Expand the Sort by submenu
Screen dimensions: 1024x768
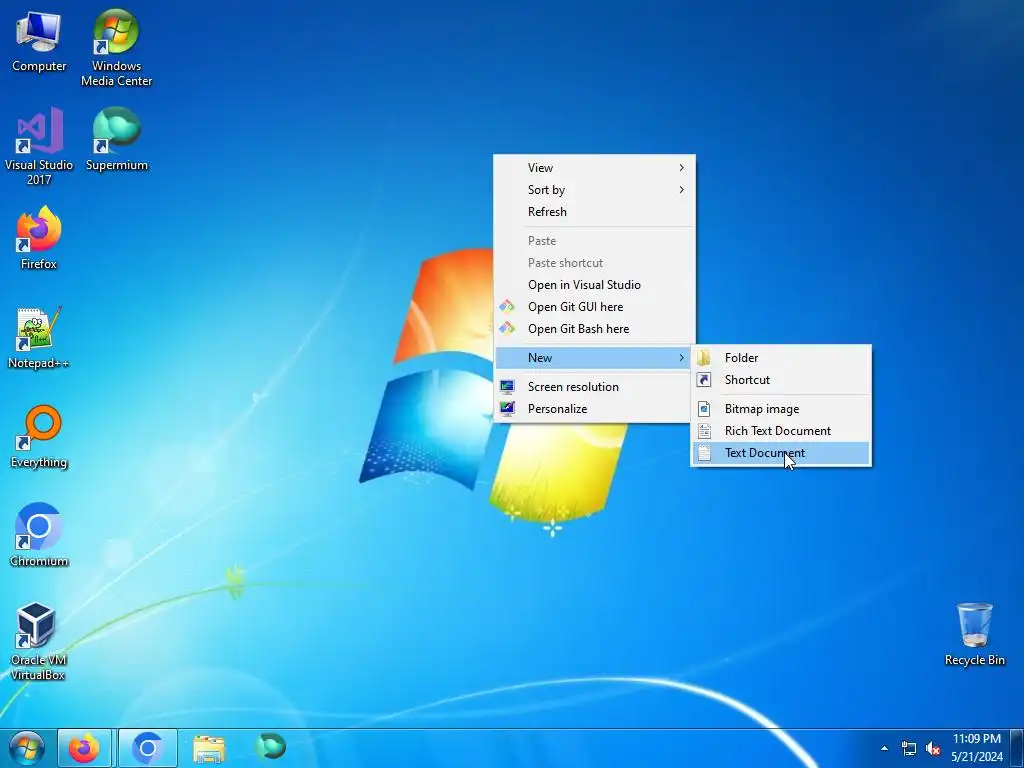(x=594, y=190)
